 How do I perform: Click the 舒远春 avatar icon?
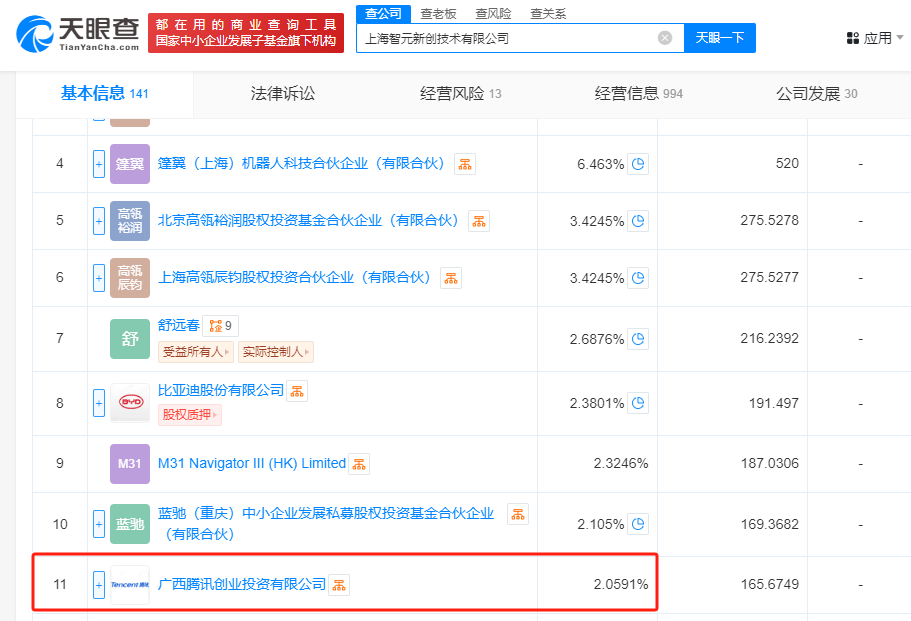tap(129, 339)
